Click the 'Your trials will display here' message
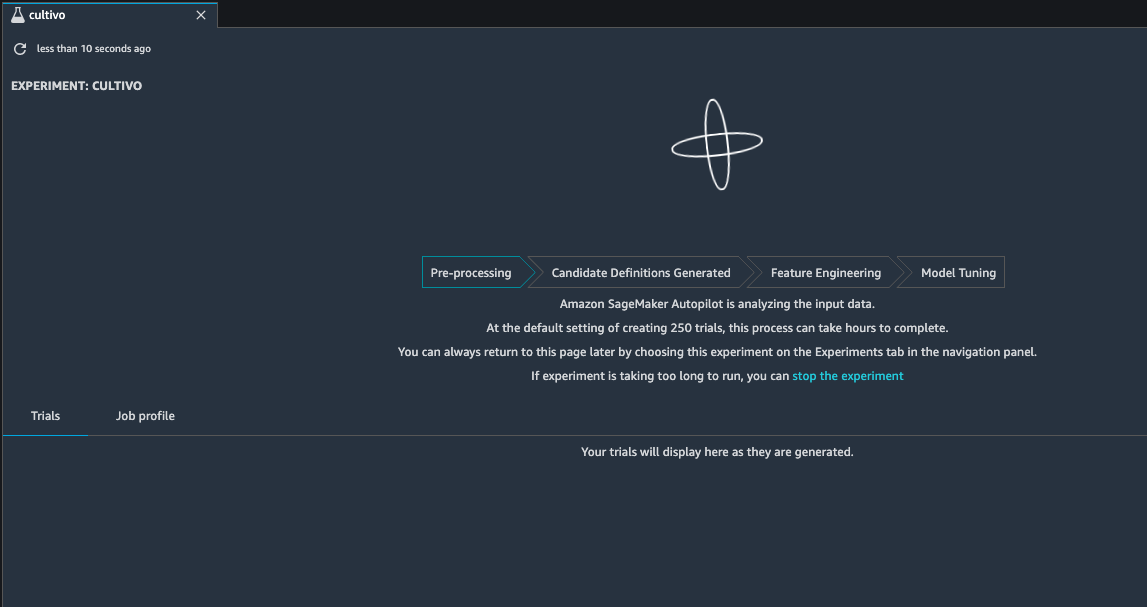The width and height of the screenshot is (1147, 607). coord(717,452)
